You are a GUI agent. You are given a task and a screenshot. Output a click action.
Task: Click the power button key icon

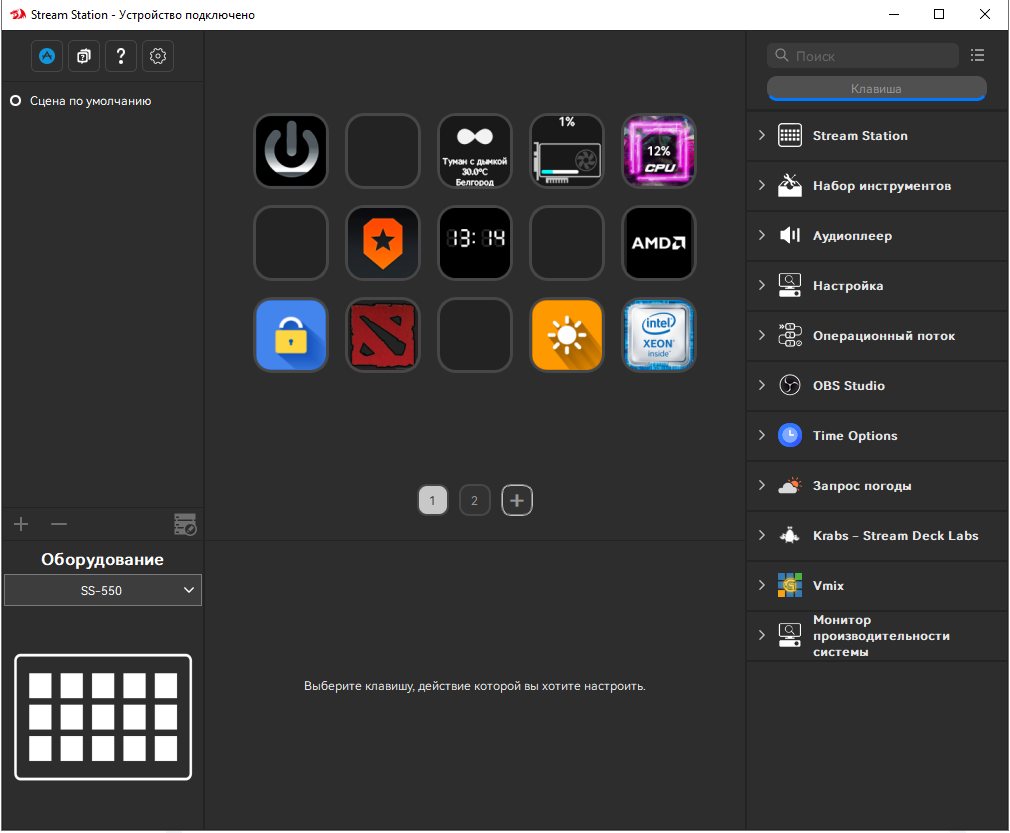[291, 151]
